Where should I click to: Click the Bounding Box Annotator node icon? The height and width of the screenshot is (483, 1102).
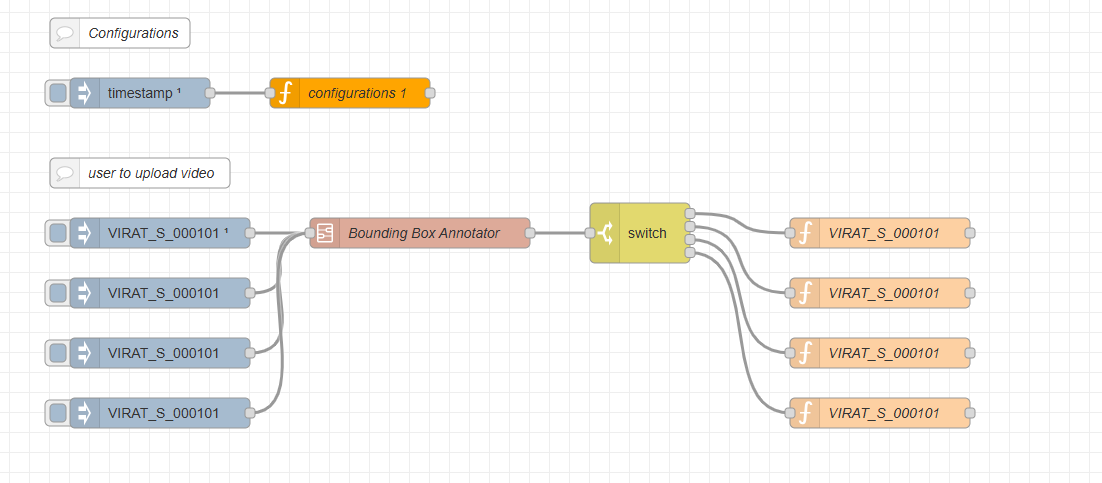[x=325, y=233]
